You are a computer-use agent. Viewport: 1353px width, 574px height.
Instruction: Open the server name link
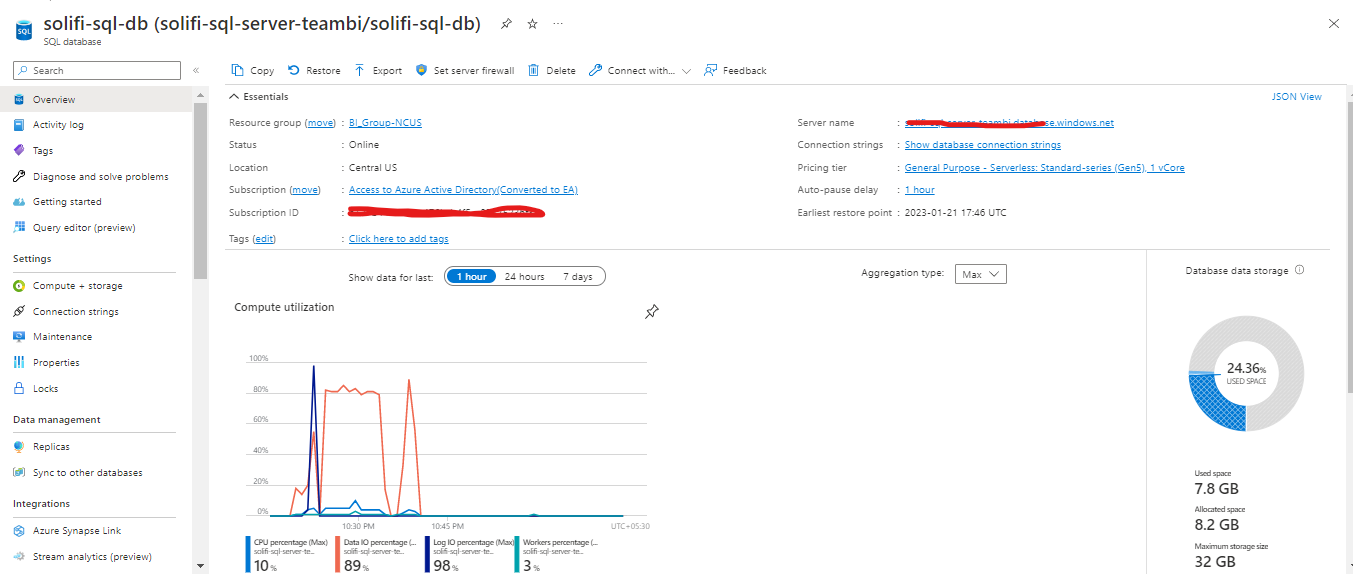pyautogui.click(x=1009, y=123)
